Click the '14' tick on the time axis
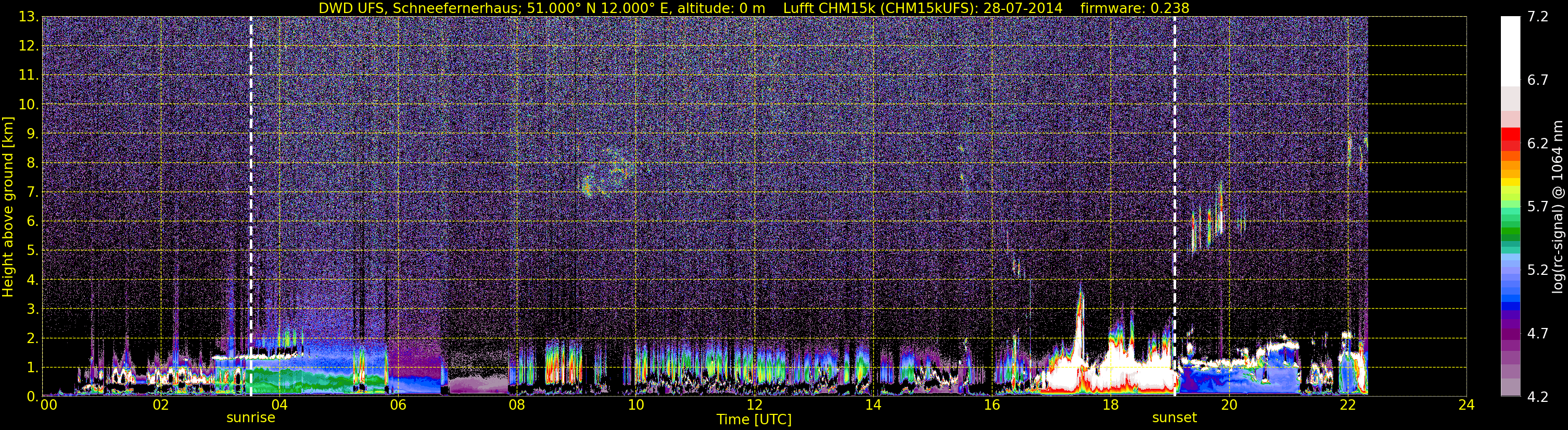This screenshot has height=430, width=1568. click(873, 405)
